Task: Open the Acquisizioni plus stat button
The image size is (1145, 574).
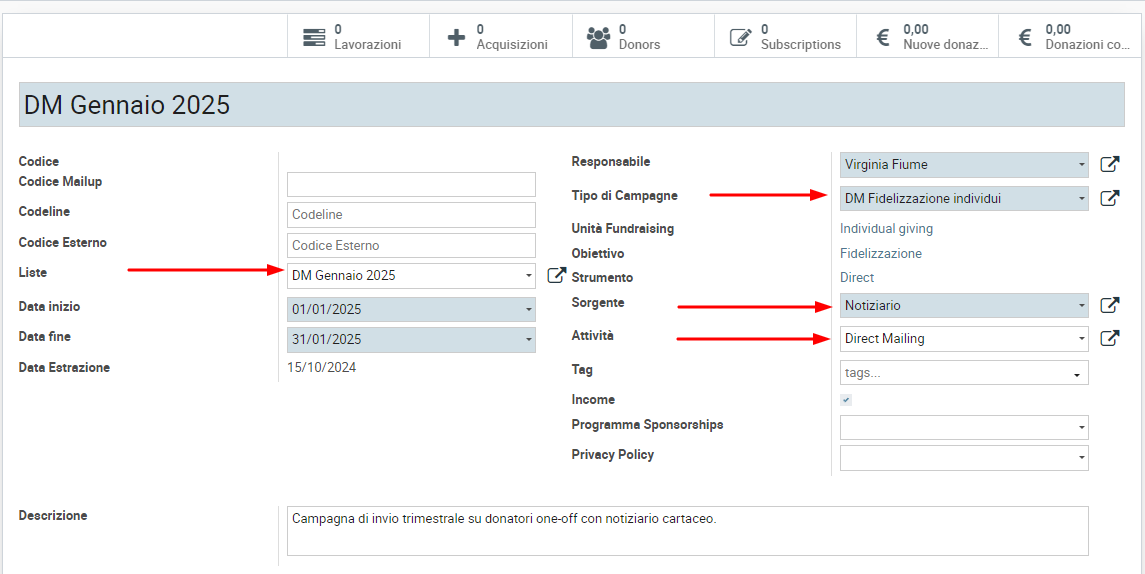Action: click(x=500, y=37)
